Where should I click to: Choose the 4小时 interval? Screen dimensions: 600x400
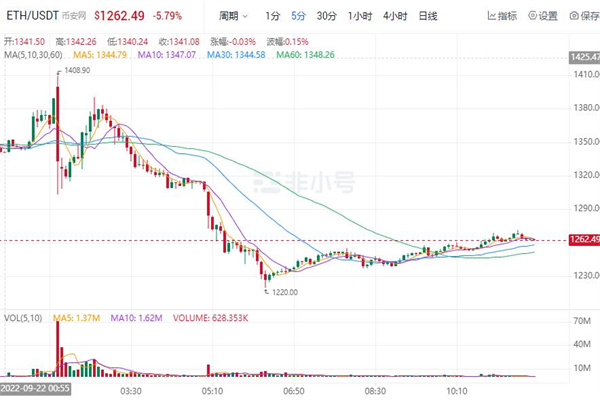click(x=394, y=16)
